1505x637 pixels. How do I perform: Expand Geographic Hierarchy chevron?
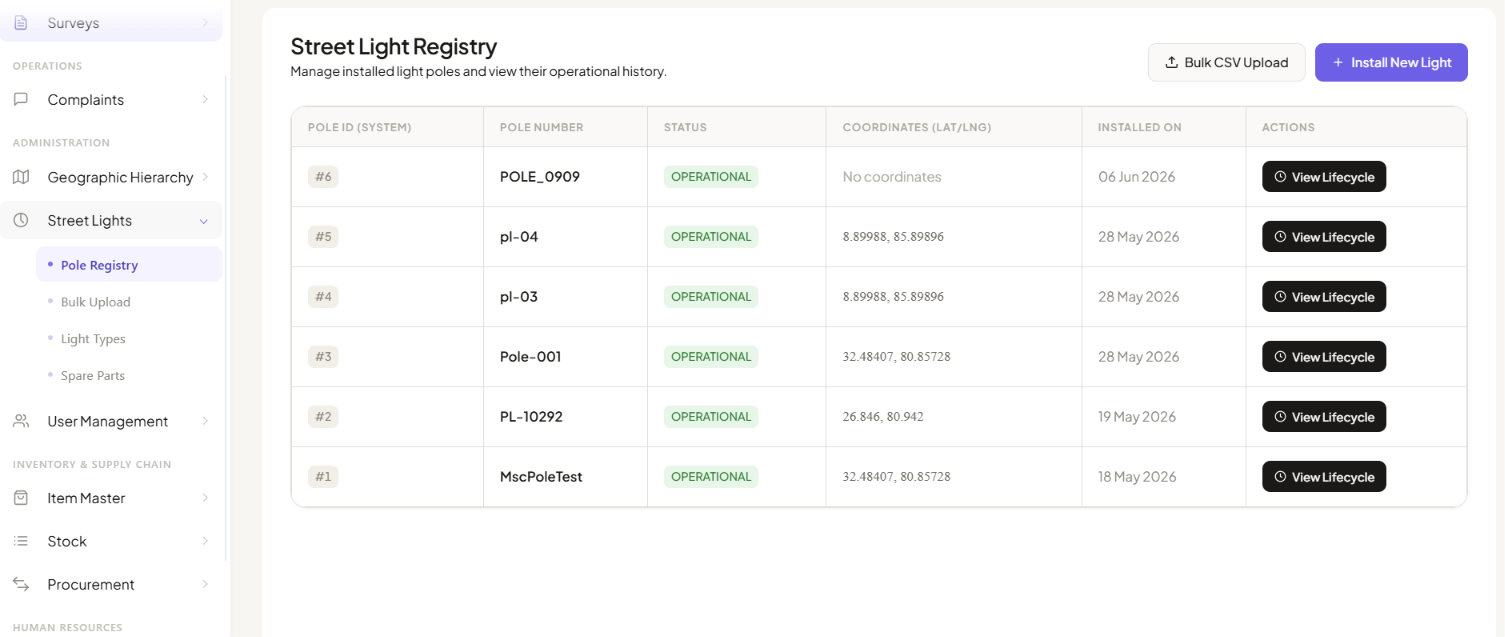point(204,177)
